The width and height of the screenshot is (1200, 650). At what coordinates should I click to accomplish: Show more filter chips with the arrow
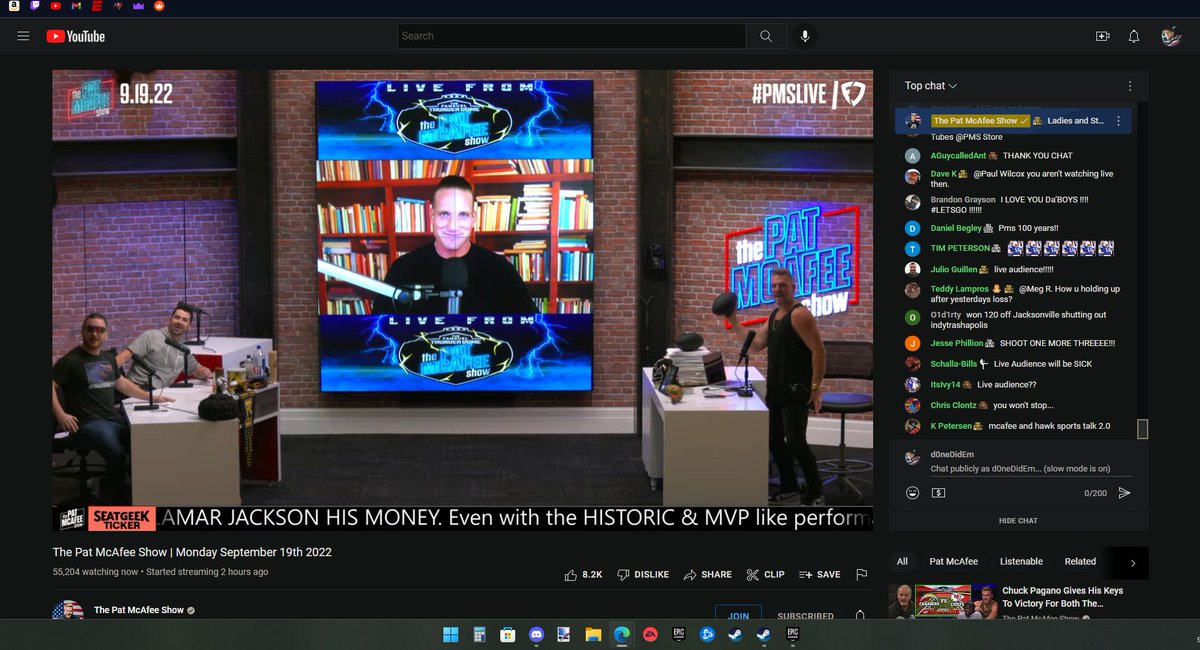click(1133, 563)
